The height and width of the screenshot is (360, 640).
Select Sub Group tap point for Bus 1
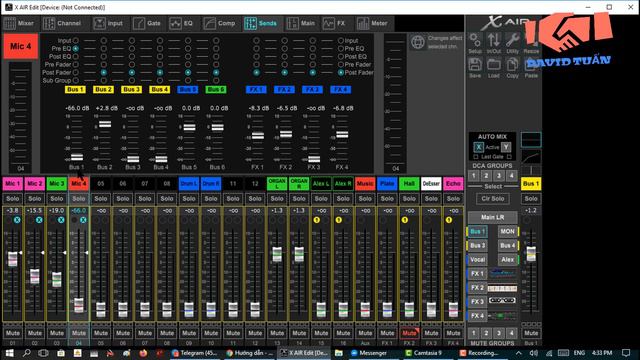(x=76, y=80)
